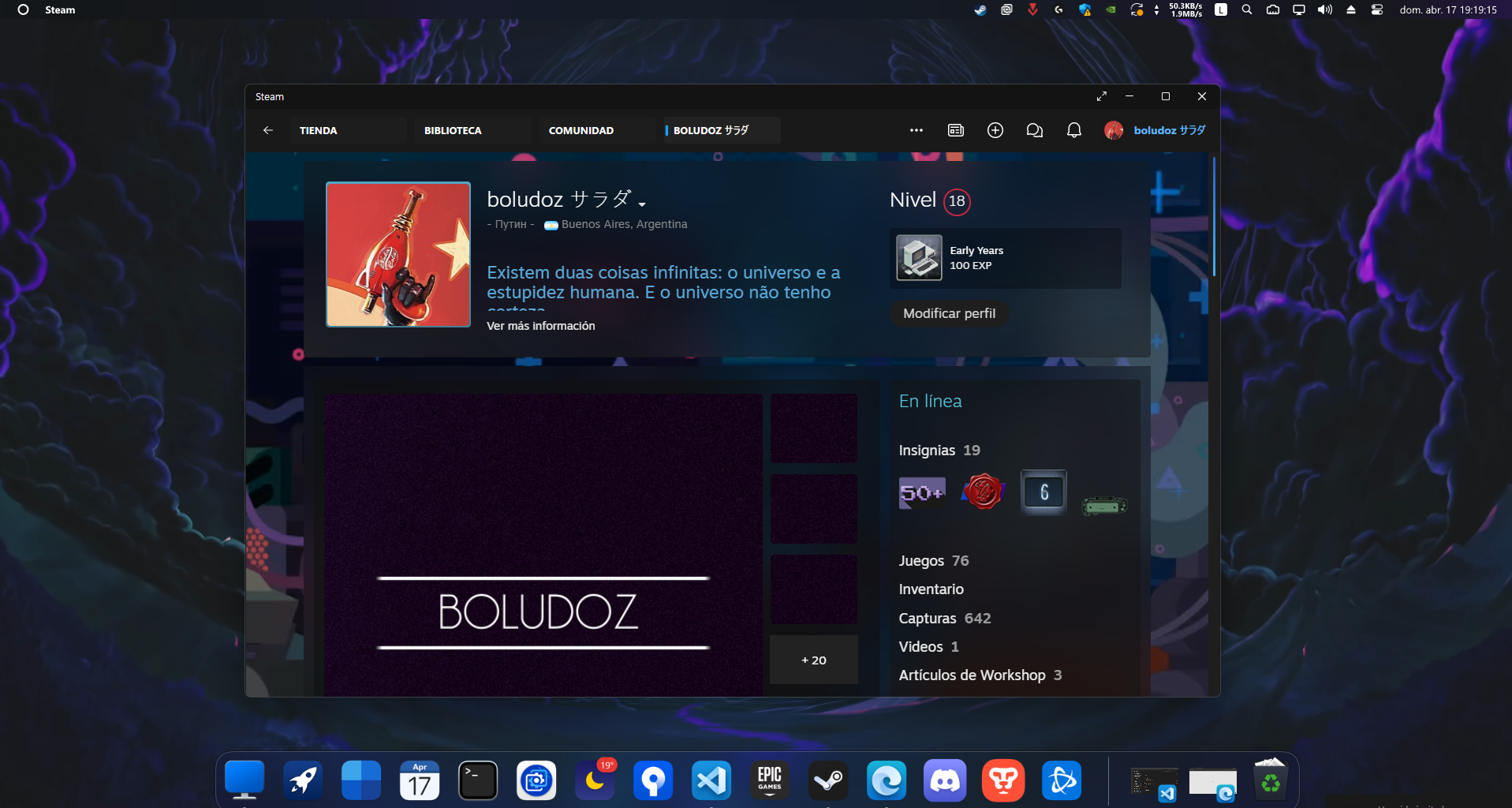Click the Steam news icon
The width and height of the screenshot is (1512, 808).
(x=955, y=130)
